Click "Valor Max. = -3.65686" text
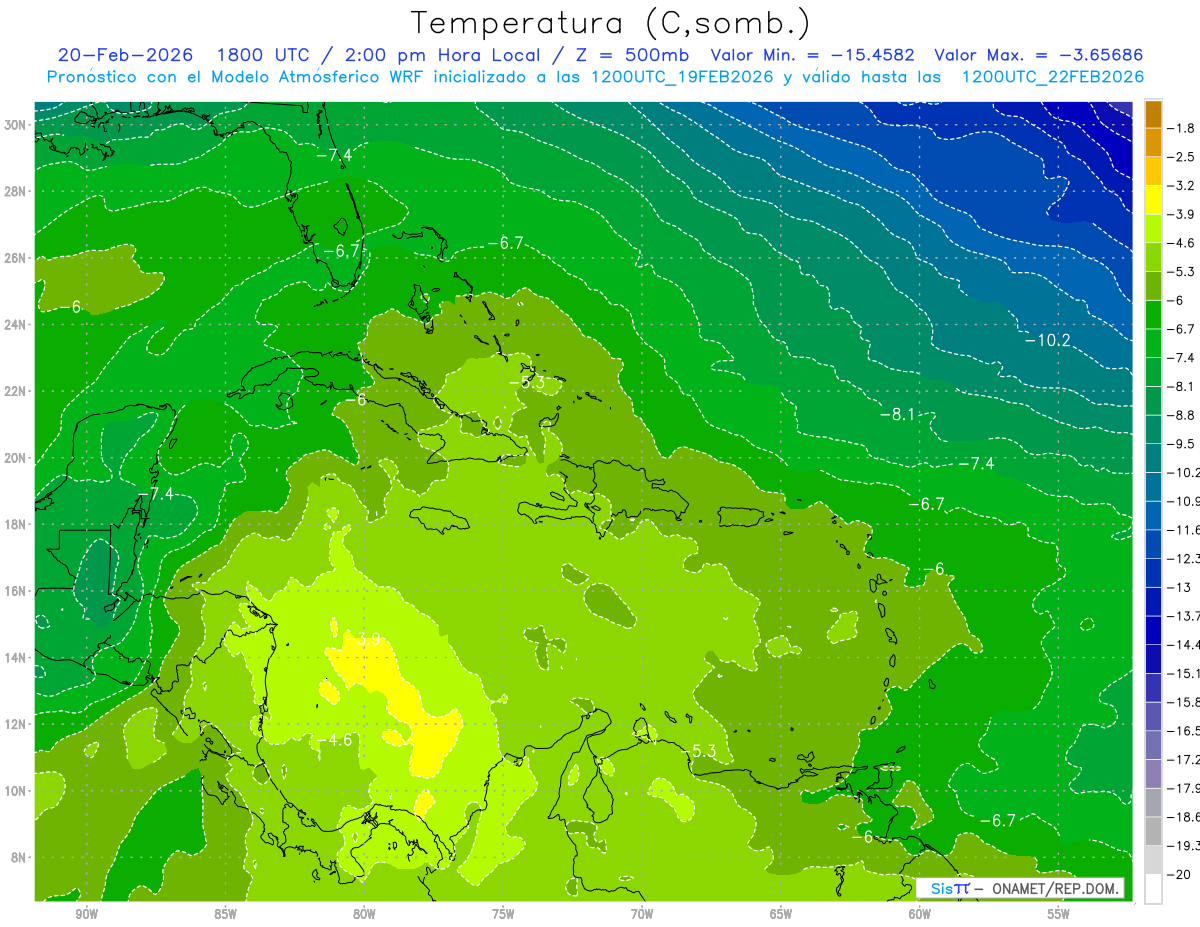1200x927 pixels. [1038, 55]
